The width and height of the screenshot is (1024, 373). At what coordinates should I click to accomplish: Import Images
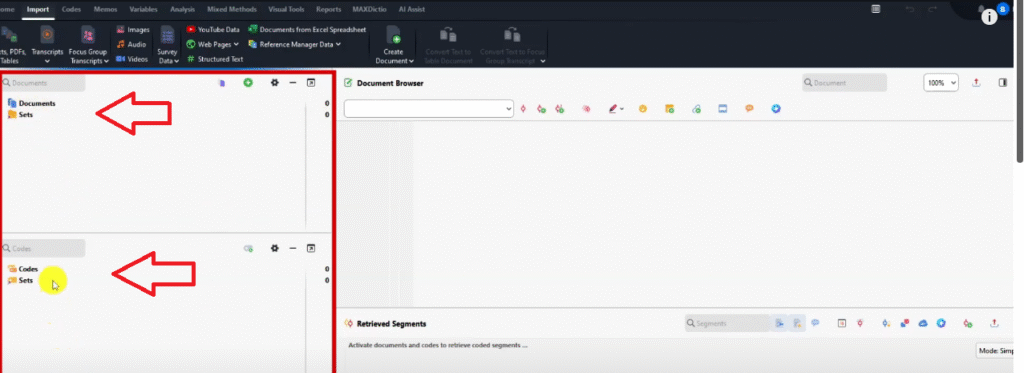coord(133,30)
